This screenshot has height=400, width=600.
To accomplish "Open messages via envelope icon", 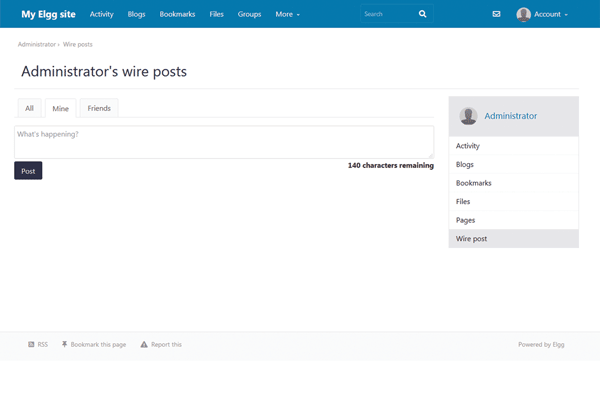I will tap(497, 15).
